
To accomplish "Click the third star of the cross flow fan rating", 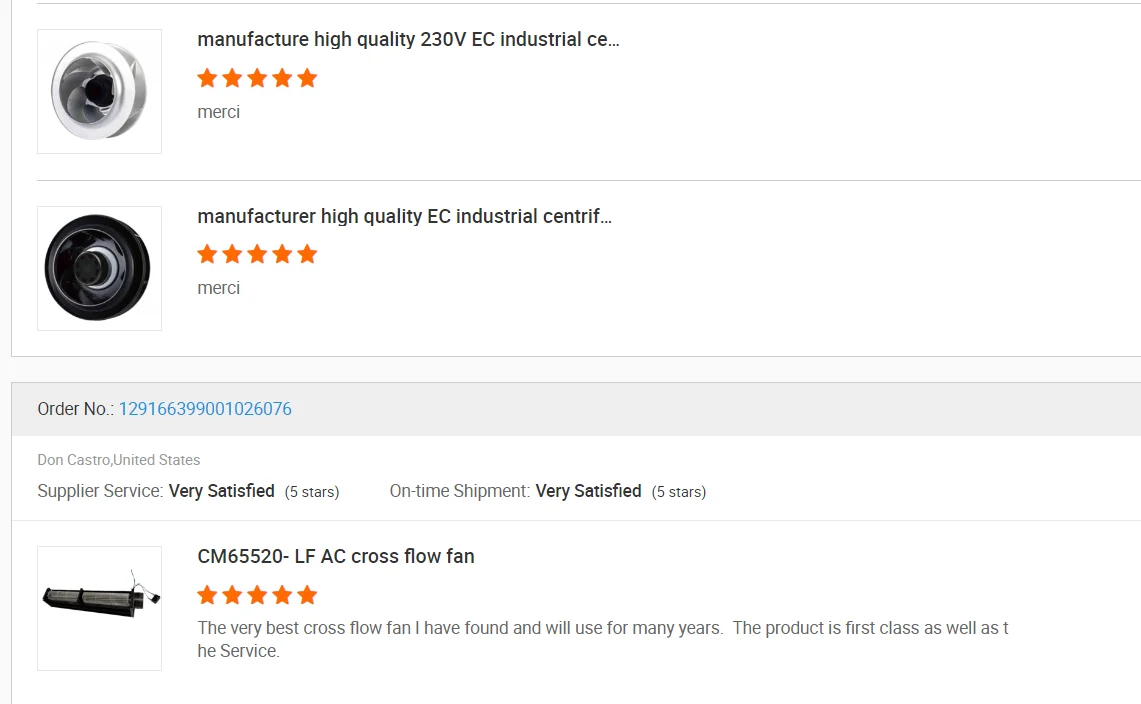I will (x=257, y=595).
